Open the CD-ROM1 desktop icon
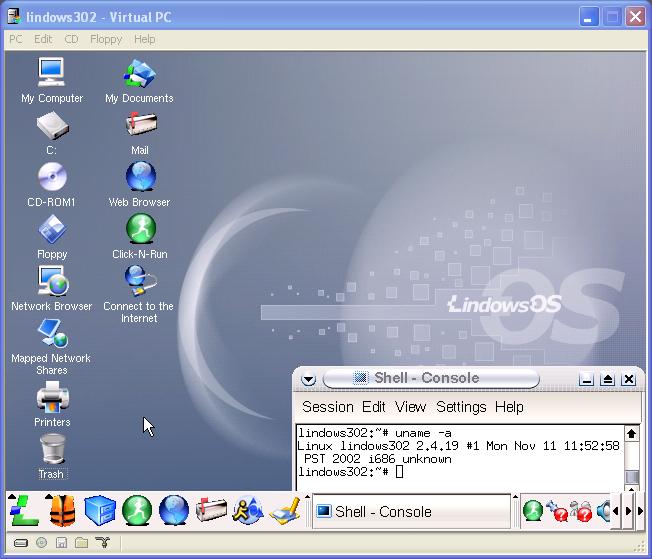The width and height of the screenshot is (652, 559). click(x=52, y=185)
